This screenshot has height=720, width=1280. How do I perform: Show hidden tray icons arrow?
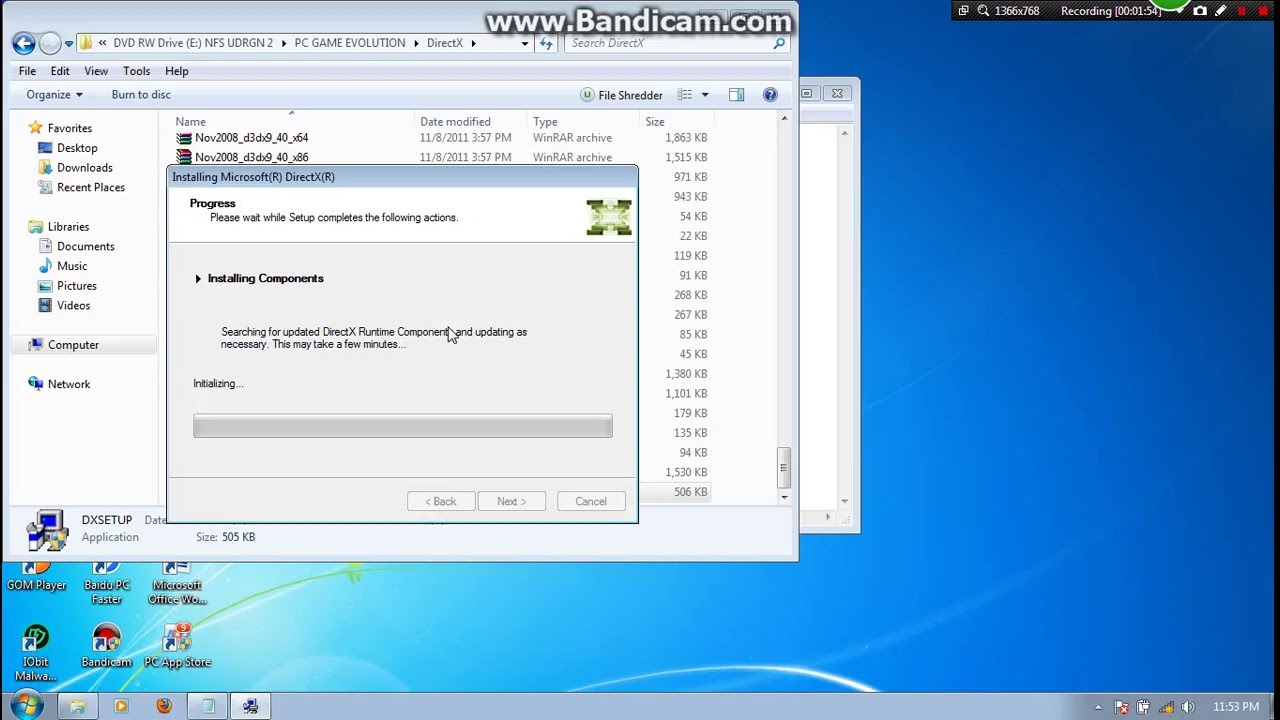[1098, 707]
